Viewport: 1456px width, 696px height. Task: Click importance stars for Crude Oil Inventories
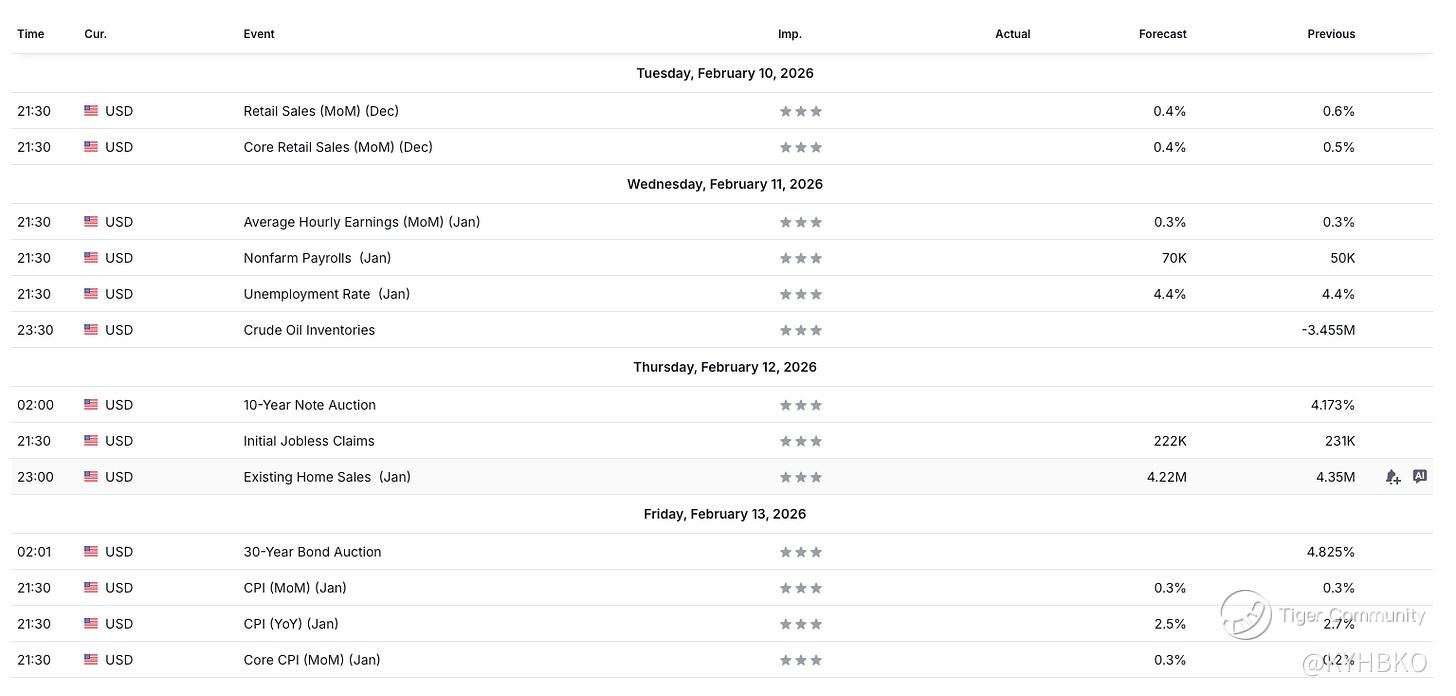click(x=800, y=330)
